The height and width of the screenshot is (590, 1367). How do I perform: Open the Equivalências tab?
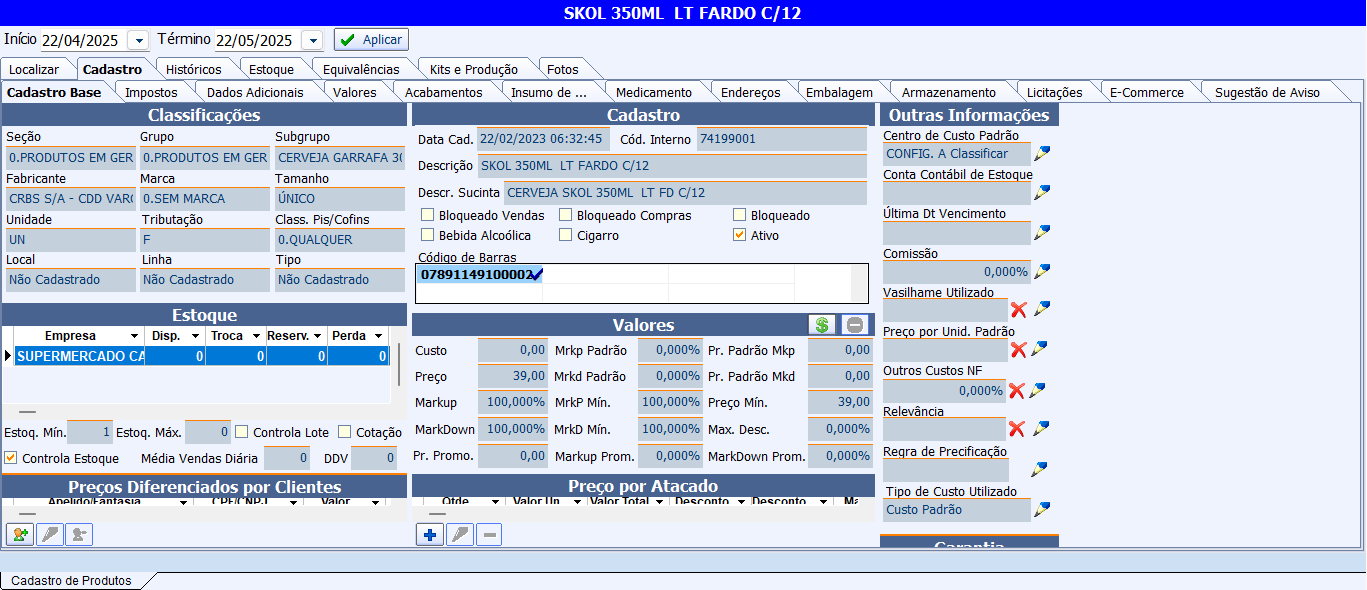tap(361, 69)
